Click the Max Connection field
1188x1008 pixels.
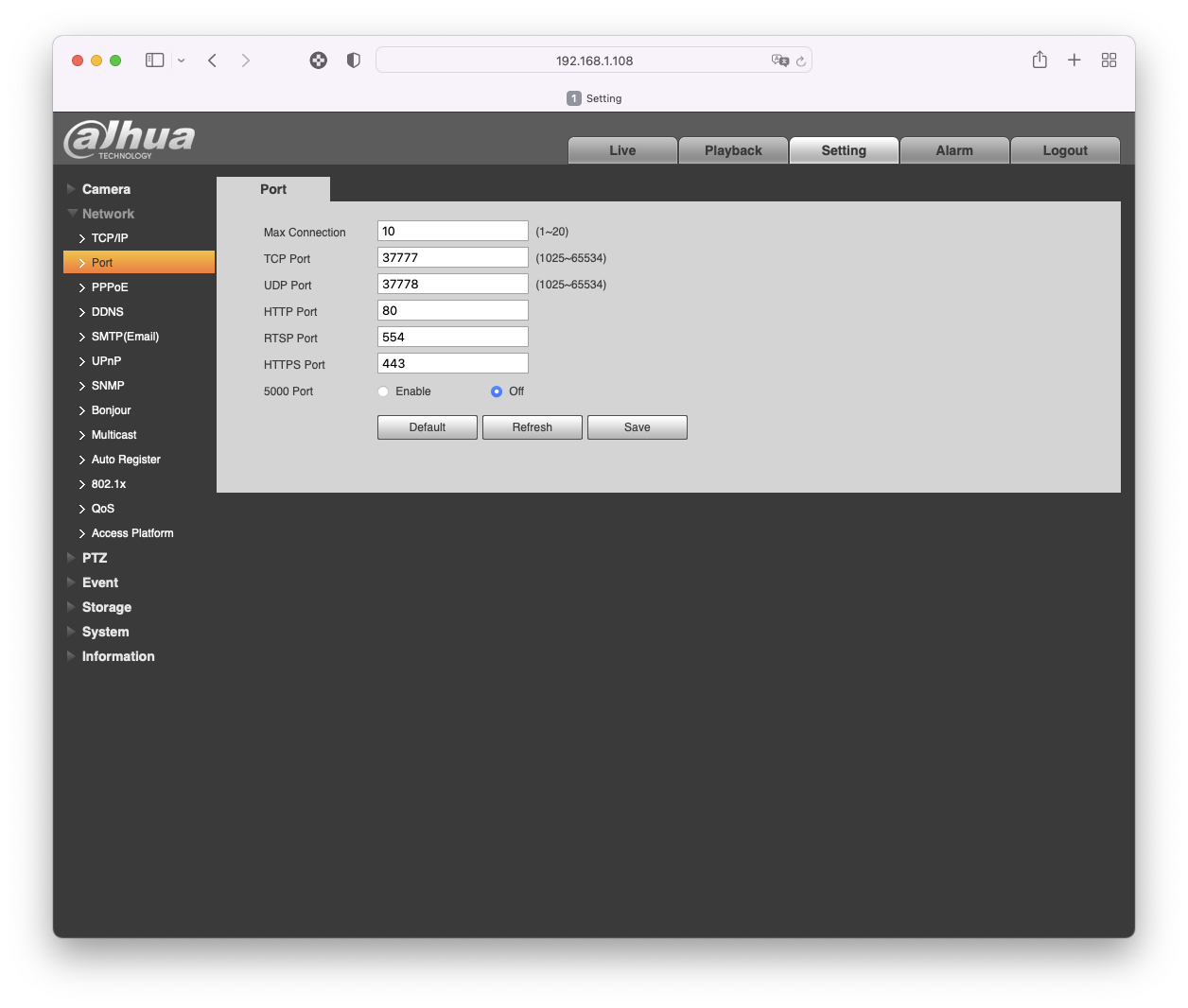[453, 231]
